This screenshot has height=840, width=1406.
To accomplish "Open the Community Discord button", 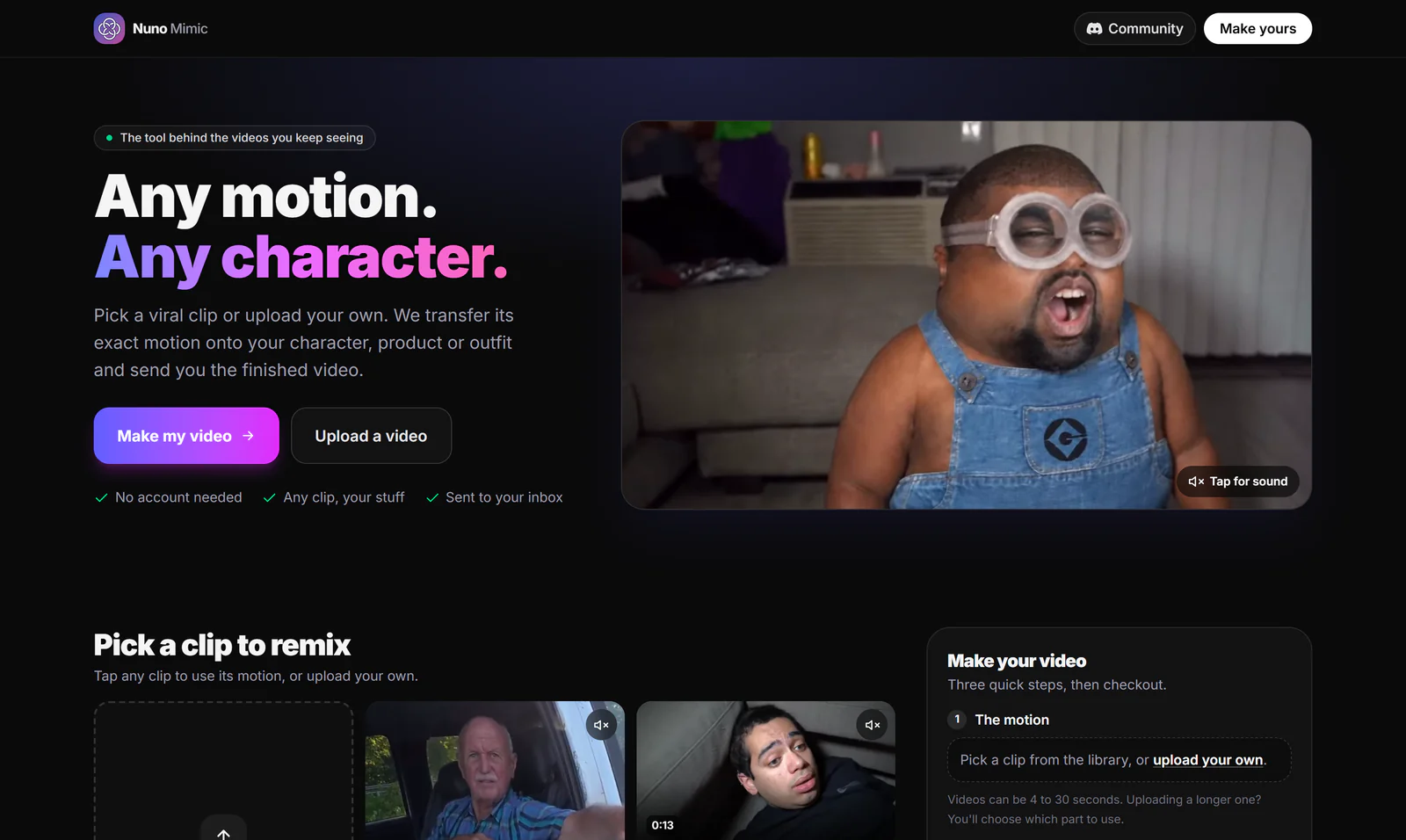I will tap(1134, 28).
